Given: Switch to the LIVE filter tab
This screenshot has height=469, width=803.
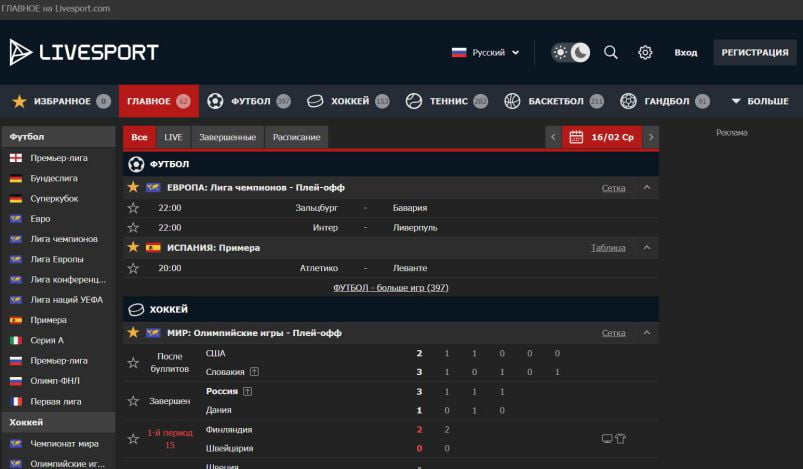Looking at the screenshot, I should [173, 137].
